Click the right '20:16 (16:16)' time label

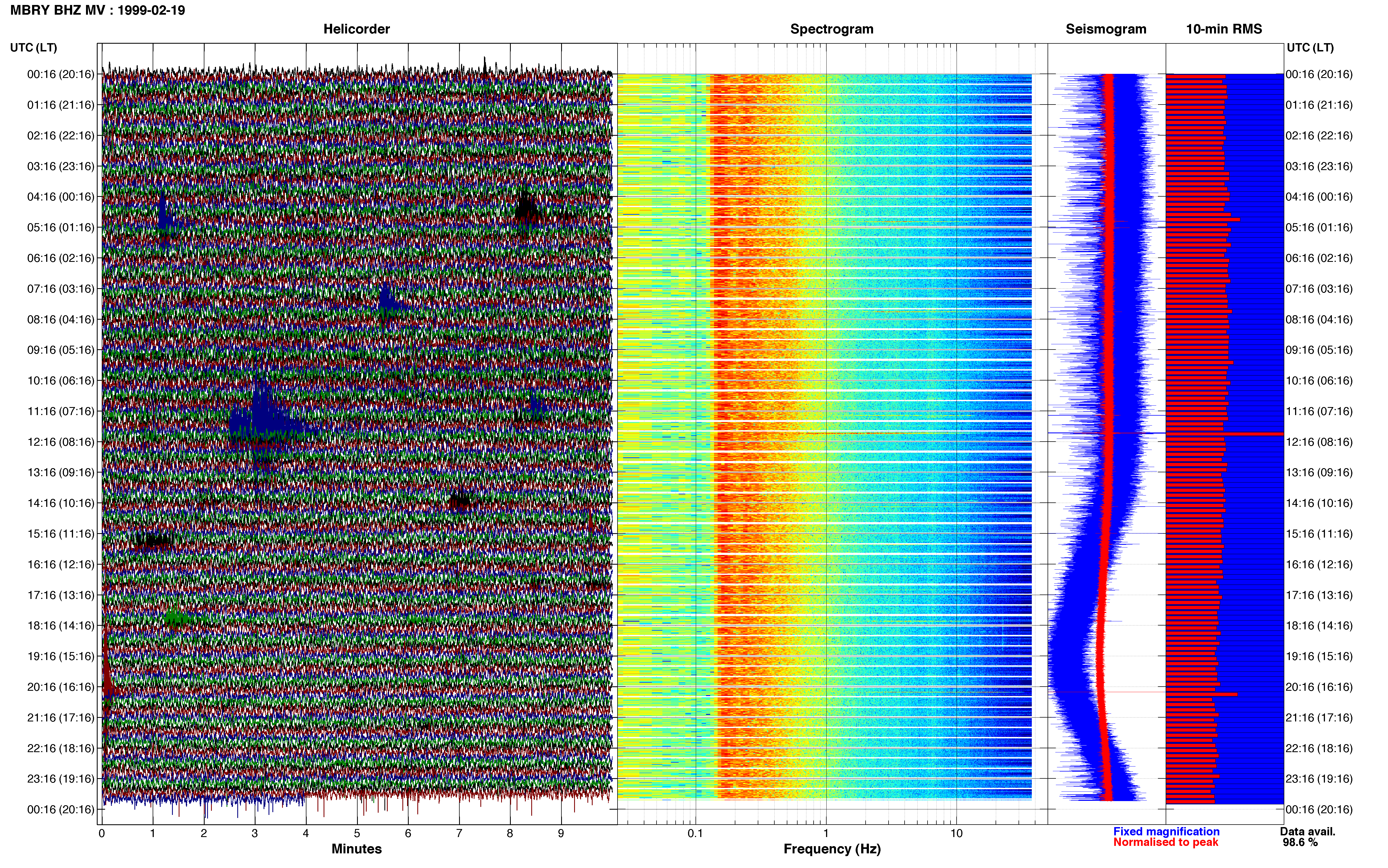pos(1319,687)
